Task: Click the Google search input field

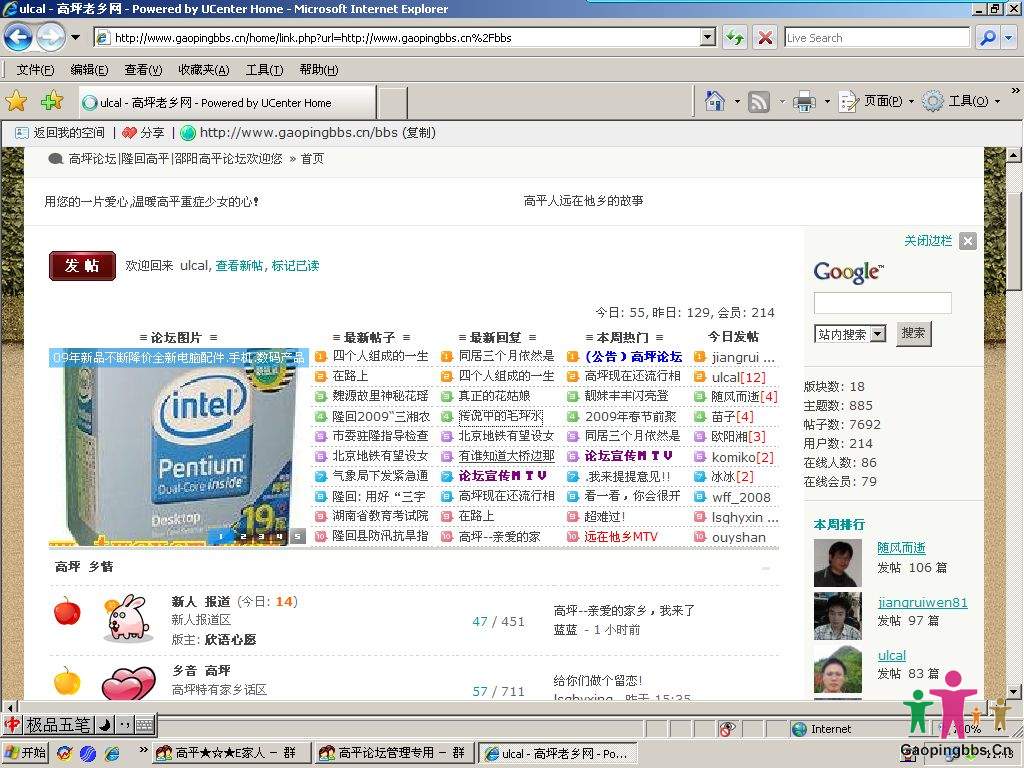Action: pyautogui.click(x=882, y=303)
